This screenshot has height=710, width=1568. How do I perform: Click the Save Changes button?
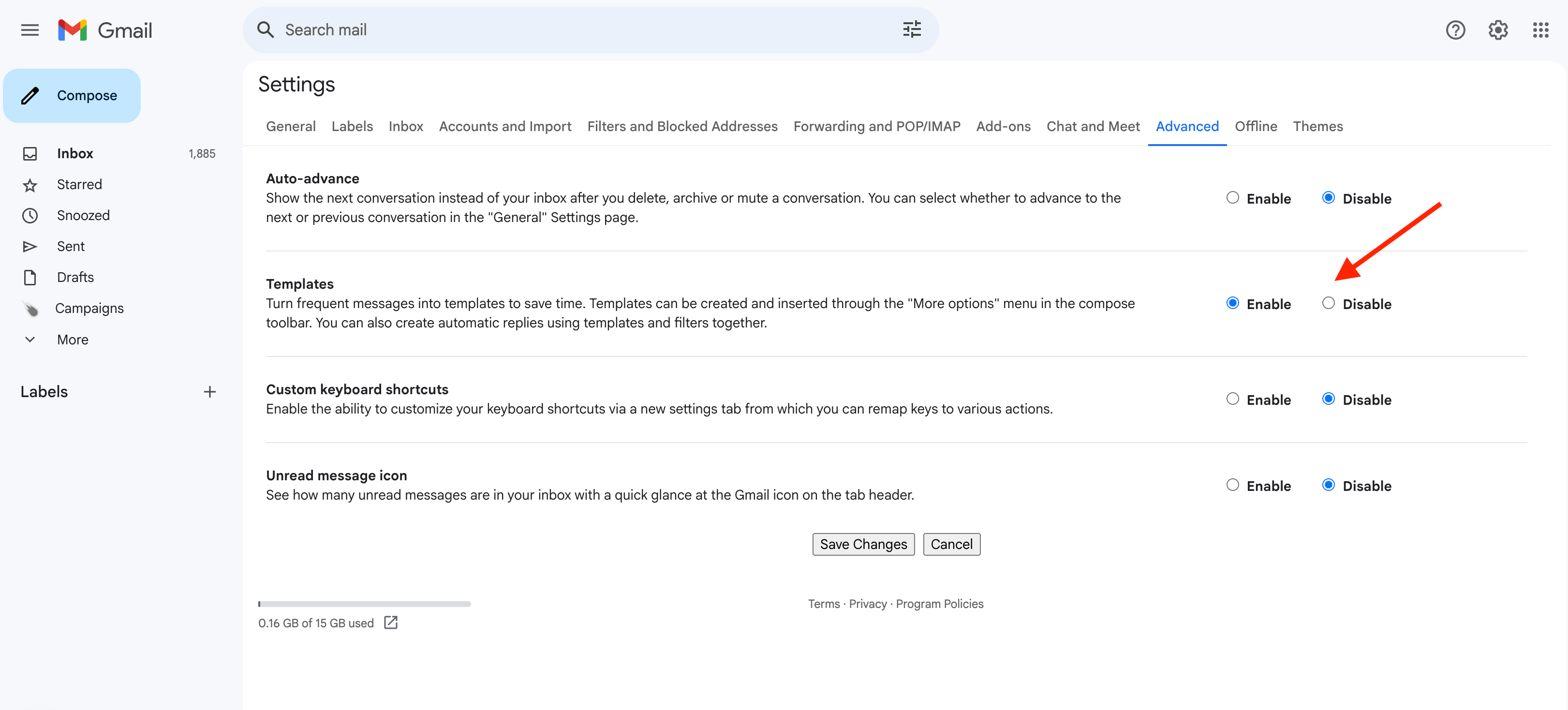[862, 544]
